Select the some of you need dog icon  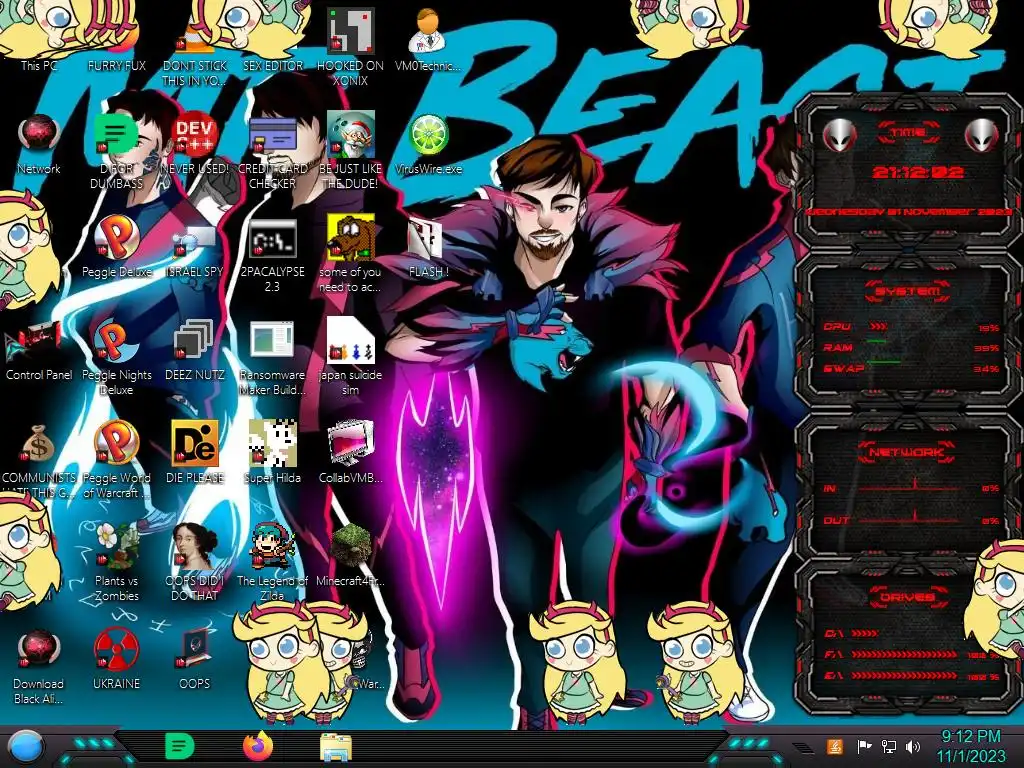(350, 255)
